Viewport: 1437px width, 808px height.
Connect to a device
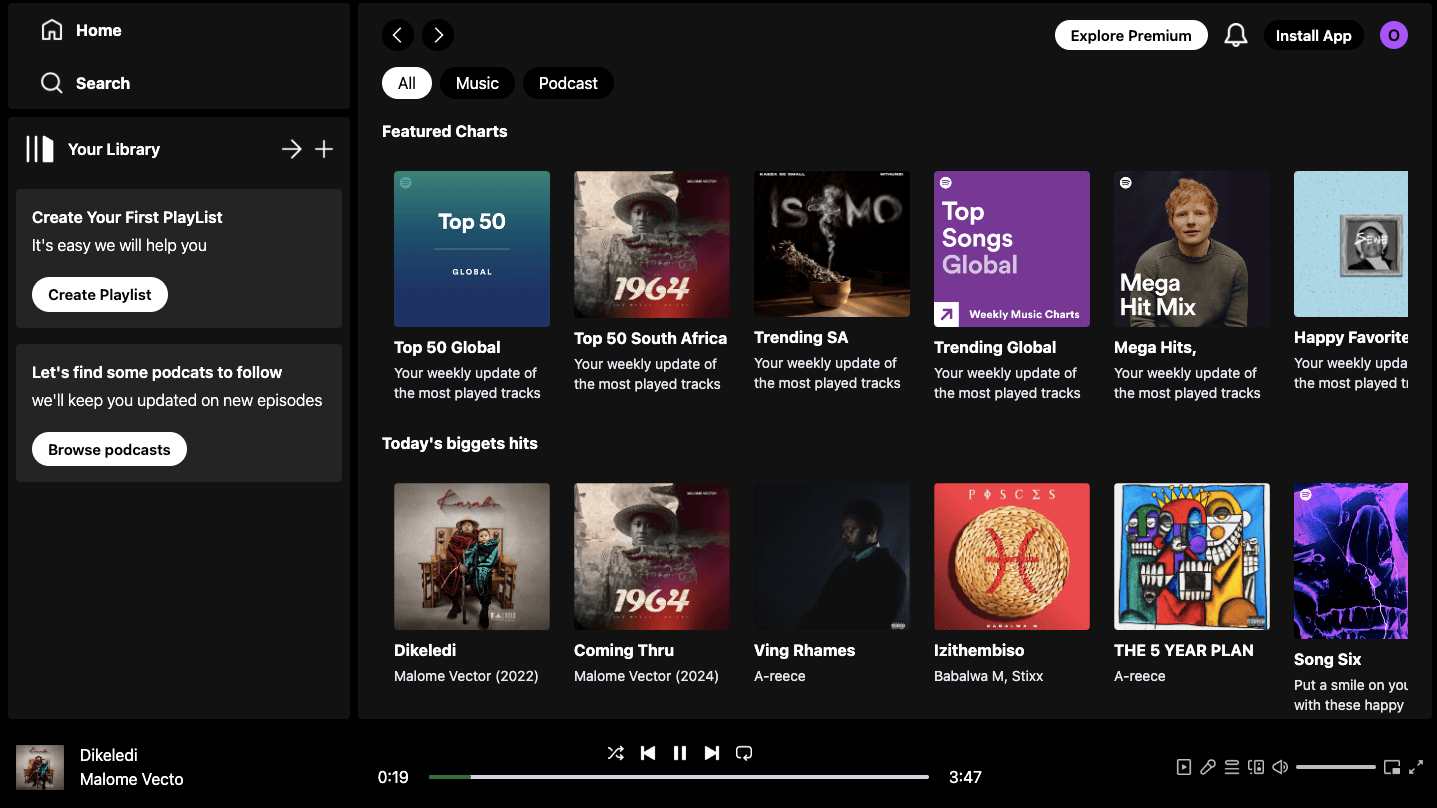pyautogui.click(x=1256, y=767)
